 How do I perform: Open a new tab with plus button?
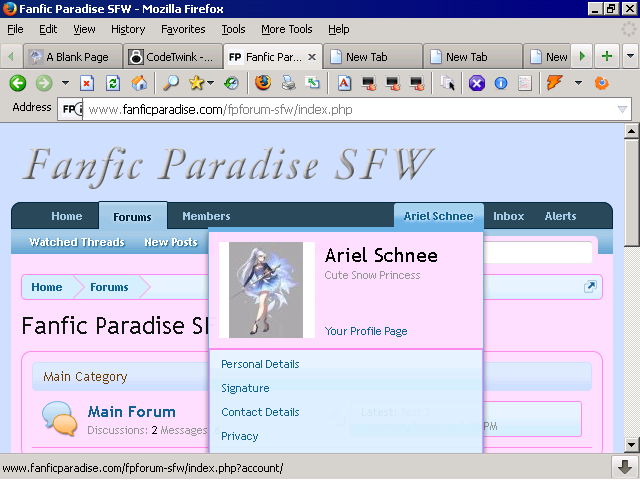pyautogui.click(x=607, y=56)
